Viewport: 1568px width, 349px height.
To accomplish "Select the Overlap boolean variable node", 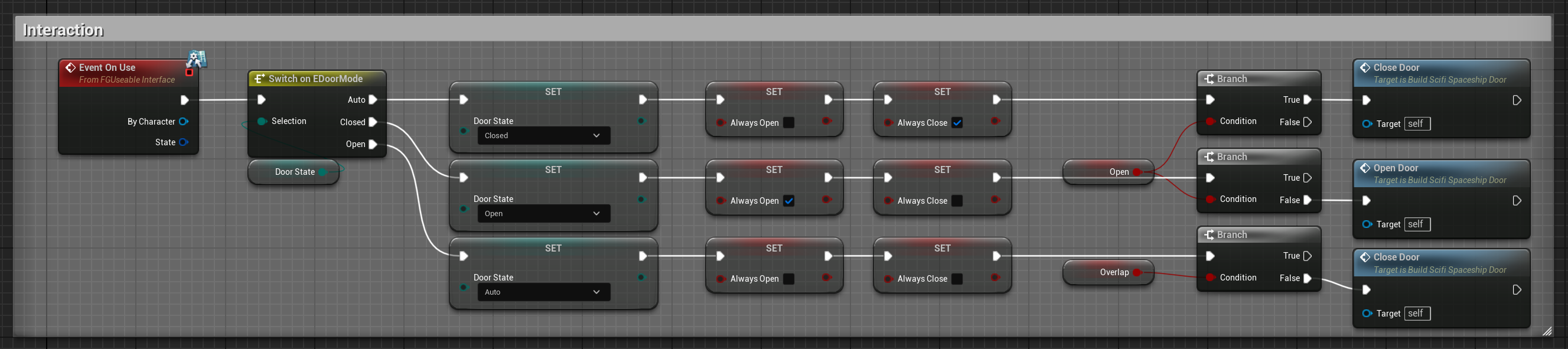I will pos(1108,273).
